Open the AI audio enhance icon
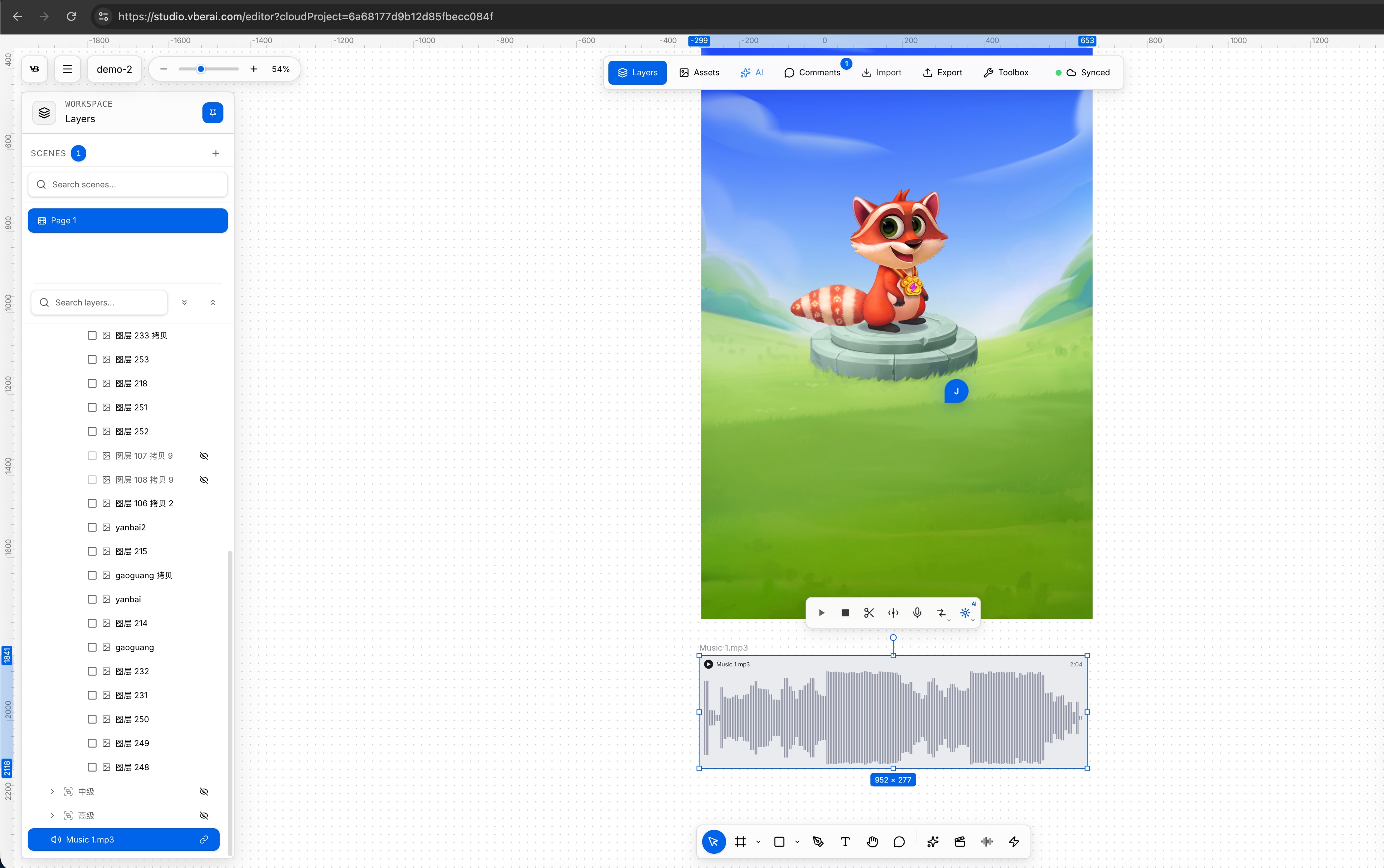1384x868 pixels. coord(966,612)
